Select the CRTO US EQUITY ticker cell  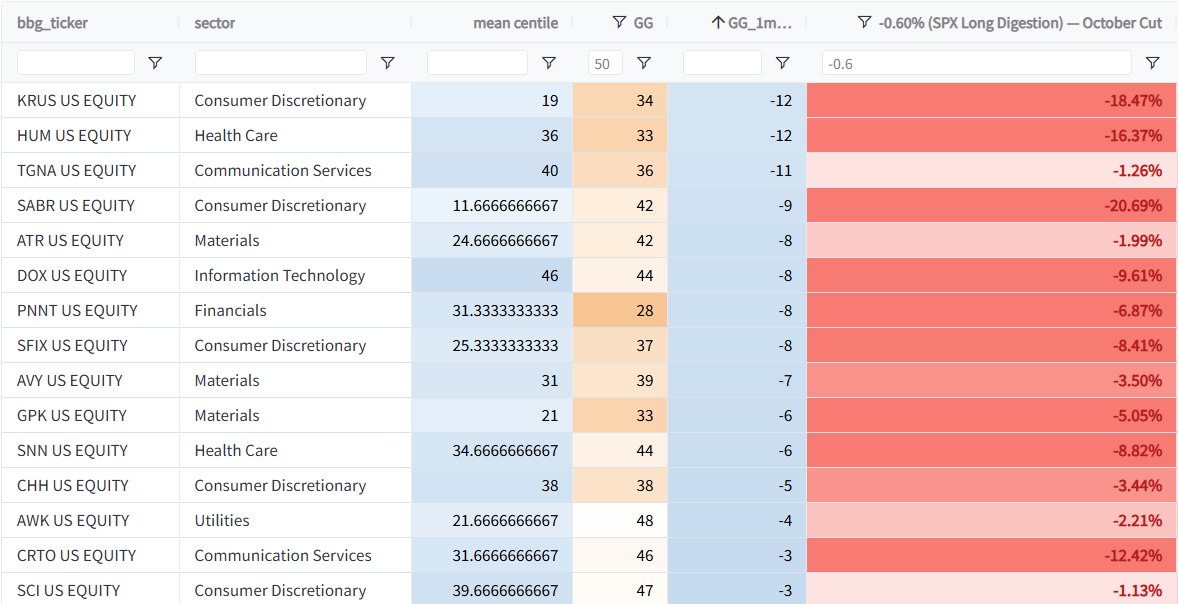(x=90, y=555)
